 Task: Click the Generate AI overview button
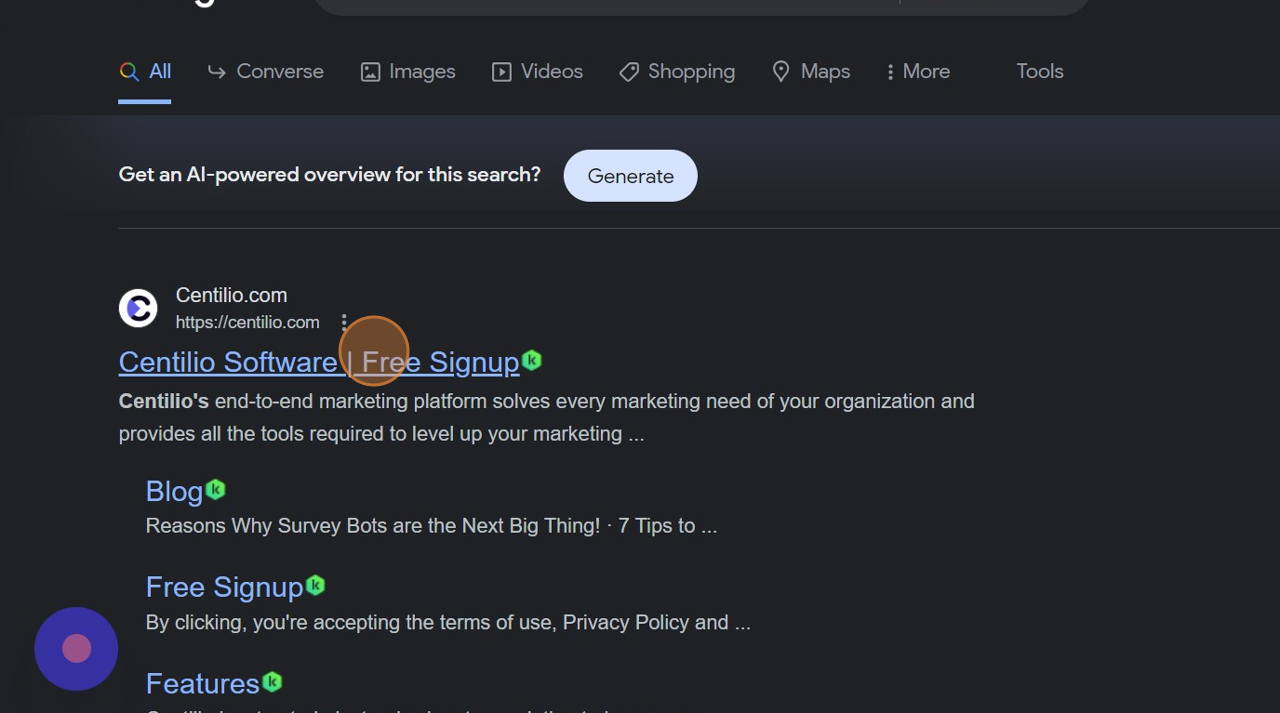630,176
